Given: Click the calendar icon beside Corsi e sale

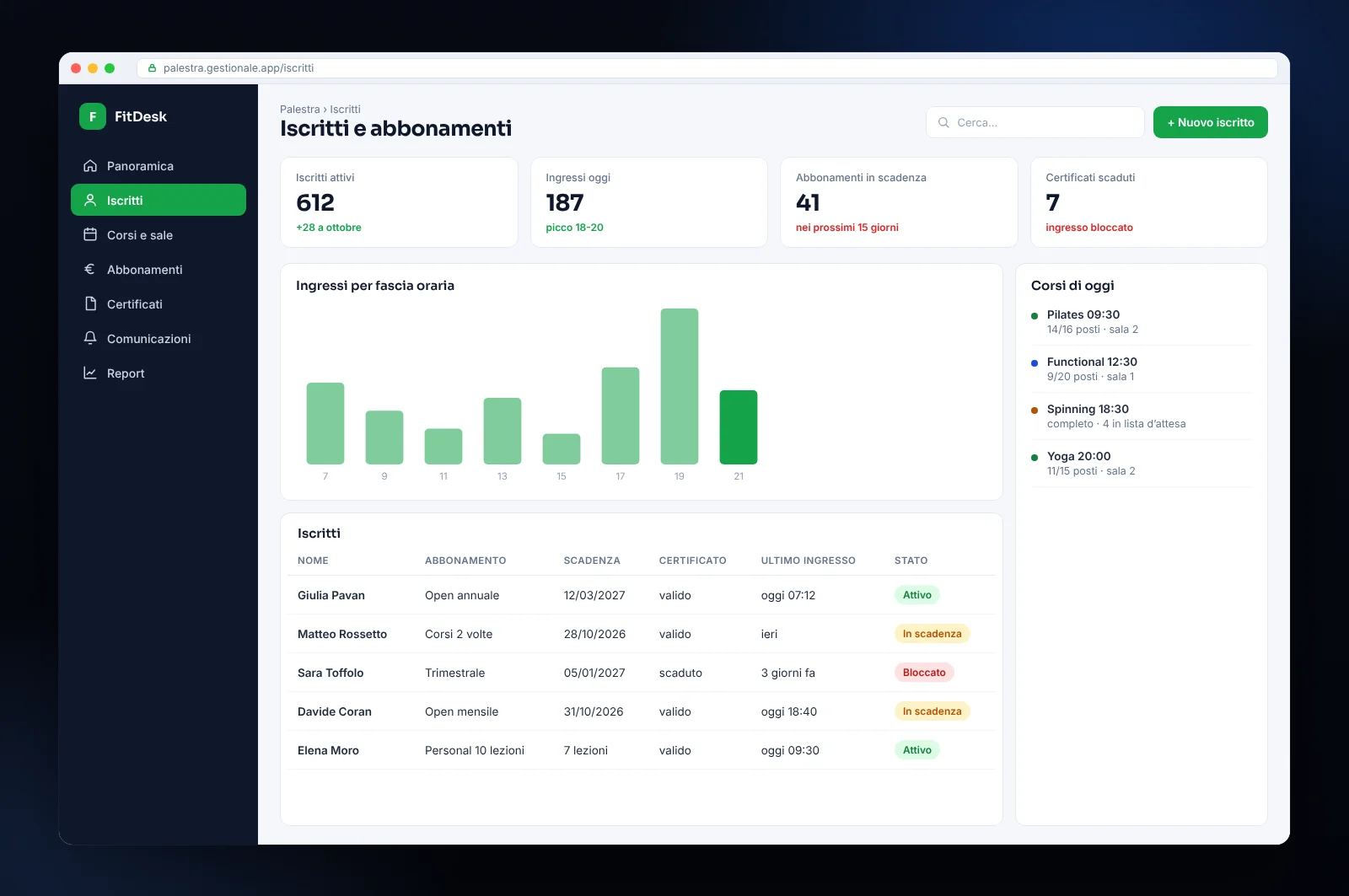Looking at the screenshot, I should click(90, 235).
